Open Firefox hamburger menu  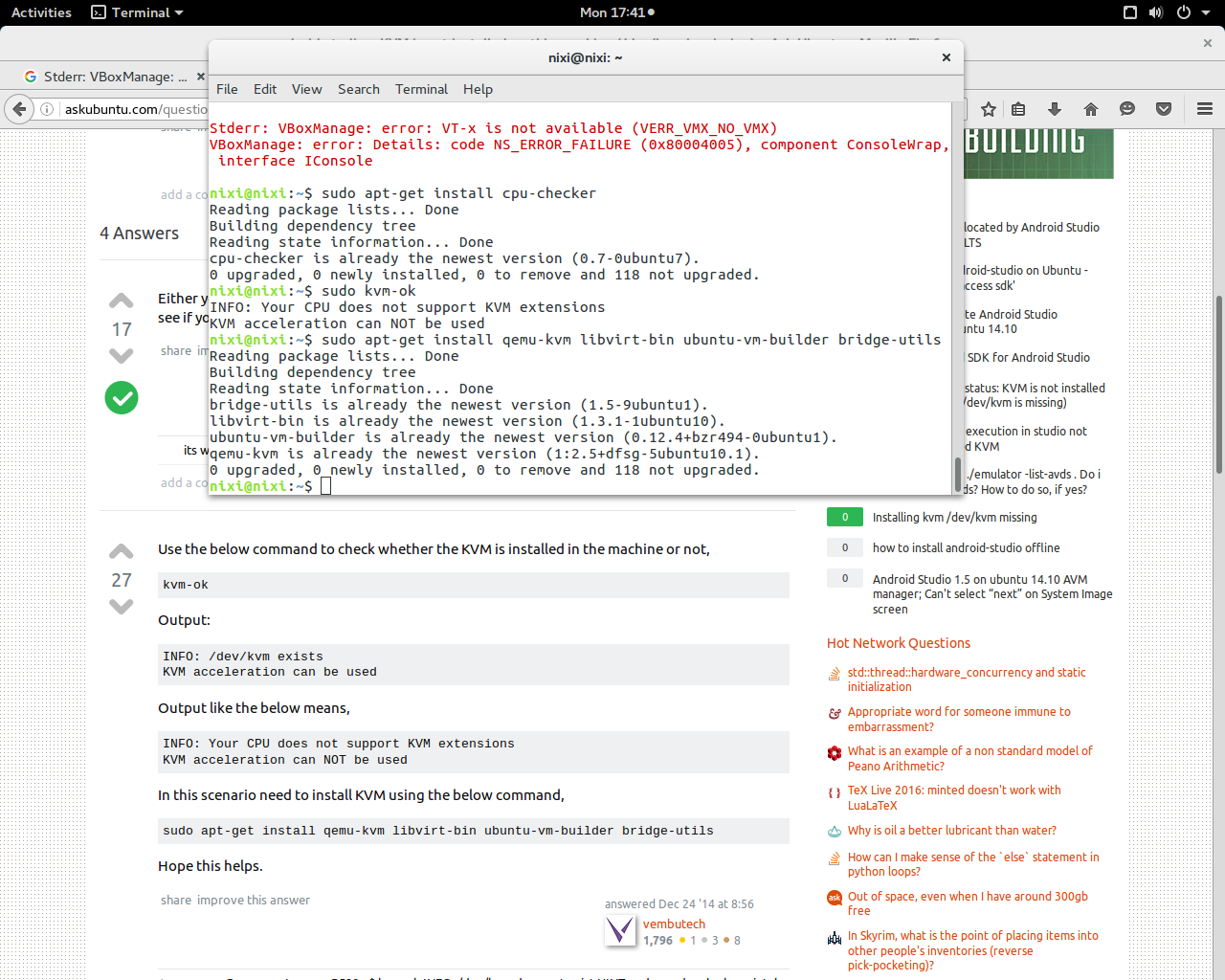[1205, 109]
